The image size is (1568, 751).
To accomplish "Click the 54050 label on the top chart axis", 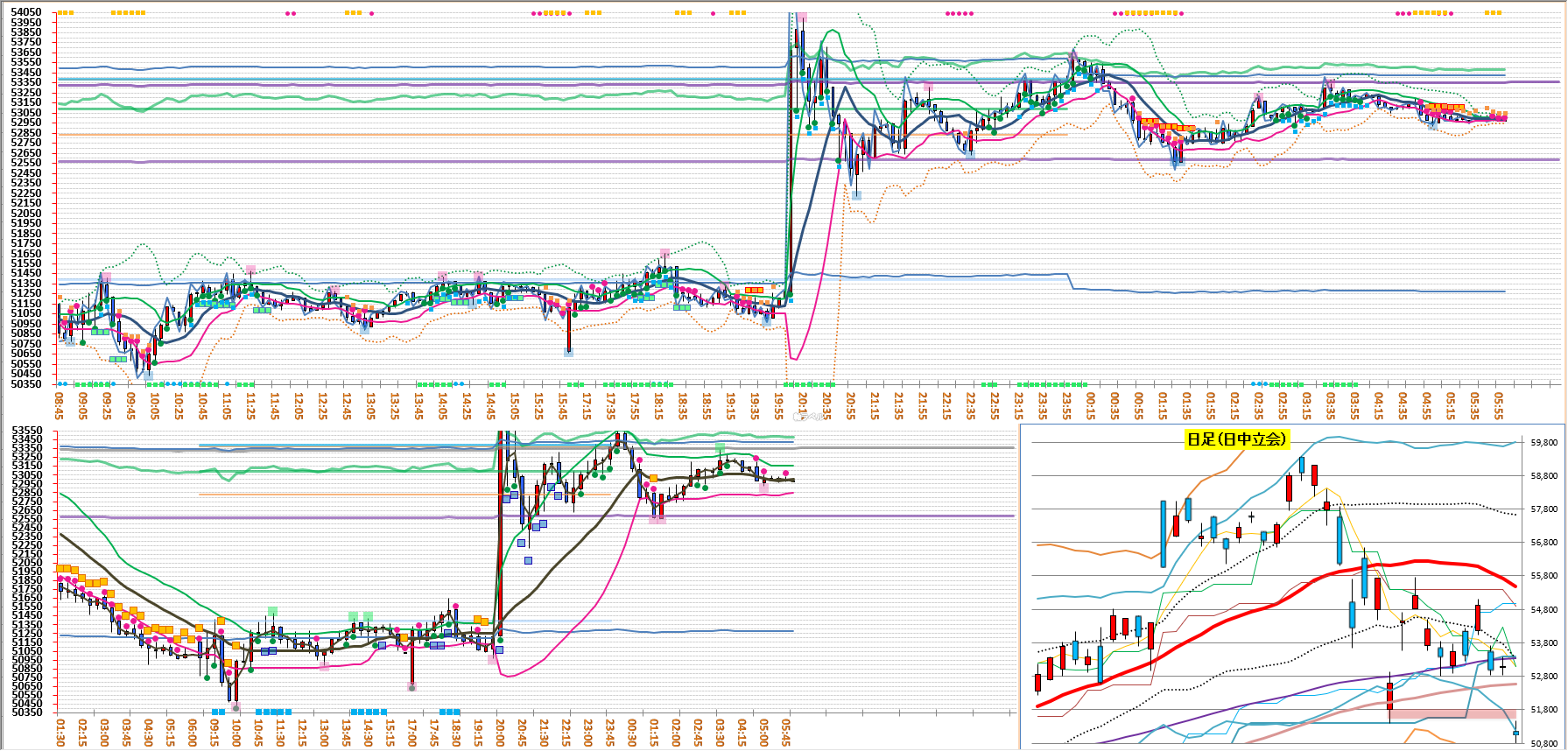I will pos(26,12).
